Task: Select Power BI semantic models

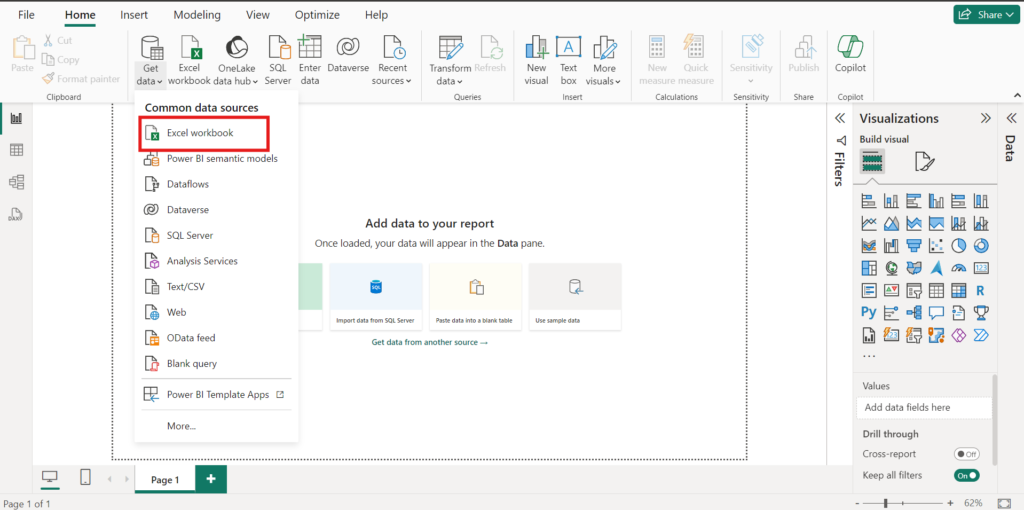Action: pyautogui.click(x=216, y=159)
